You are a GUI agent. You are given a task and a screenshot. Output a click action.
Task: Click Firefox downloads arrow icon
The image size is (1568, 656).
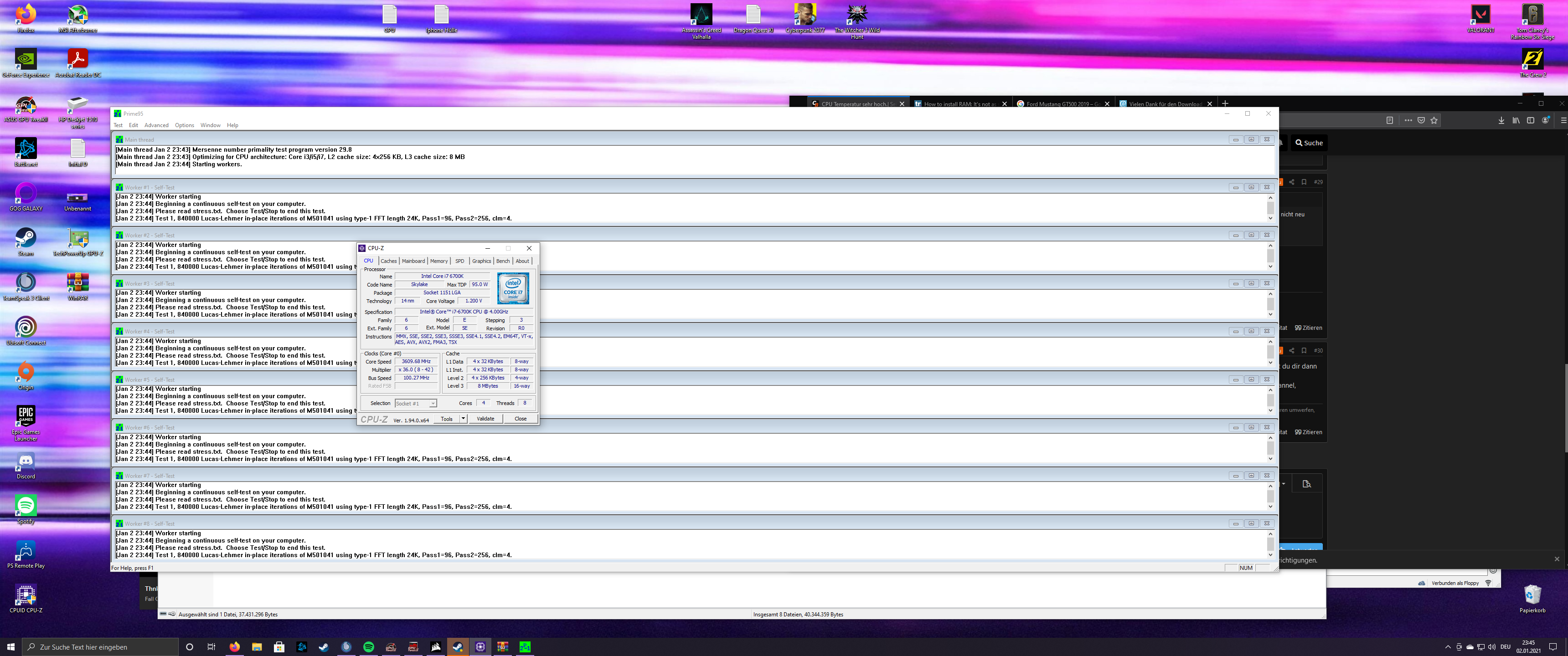pos(1501,120)
